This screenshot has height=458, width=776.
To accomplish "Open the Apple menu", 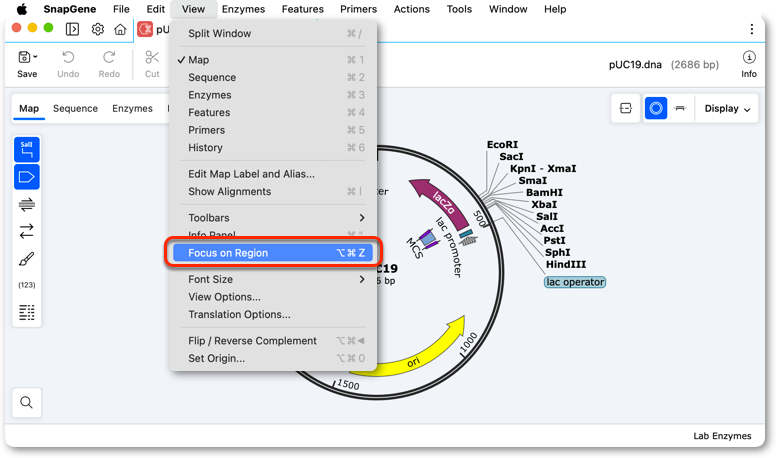I will point(22,9).
